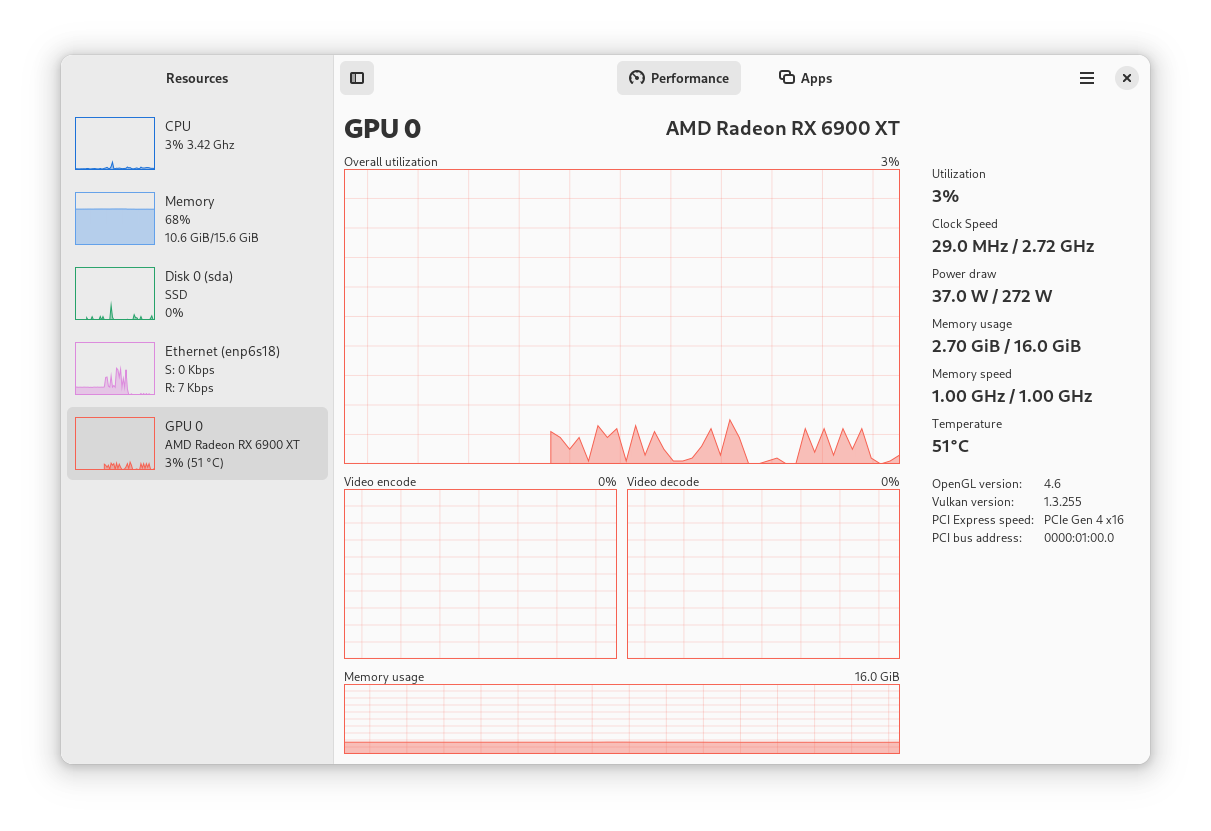Click the GPU 0 heading

click(382, 128)
